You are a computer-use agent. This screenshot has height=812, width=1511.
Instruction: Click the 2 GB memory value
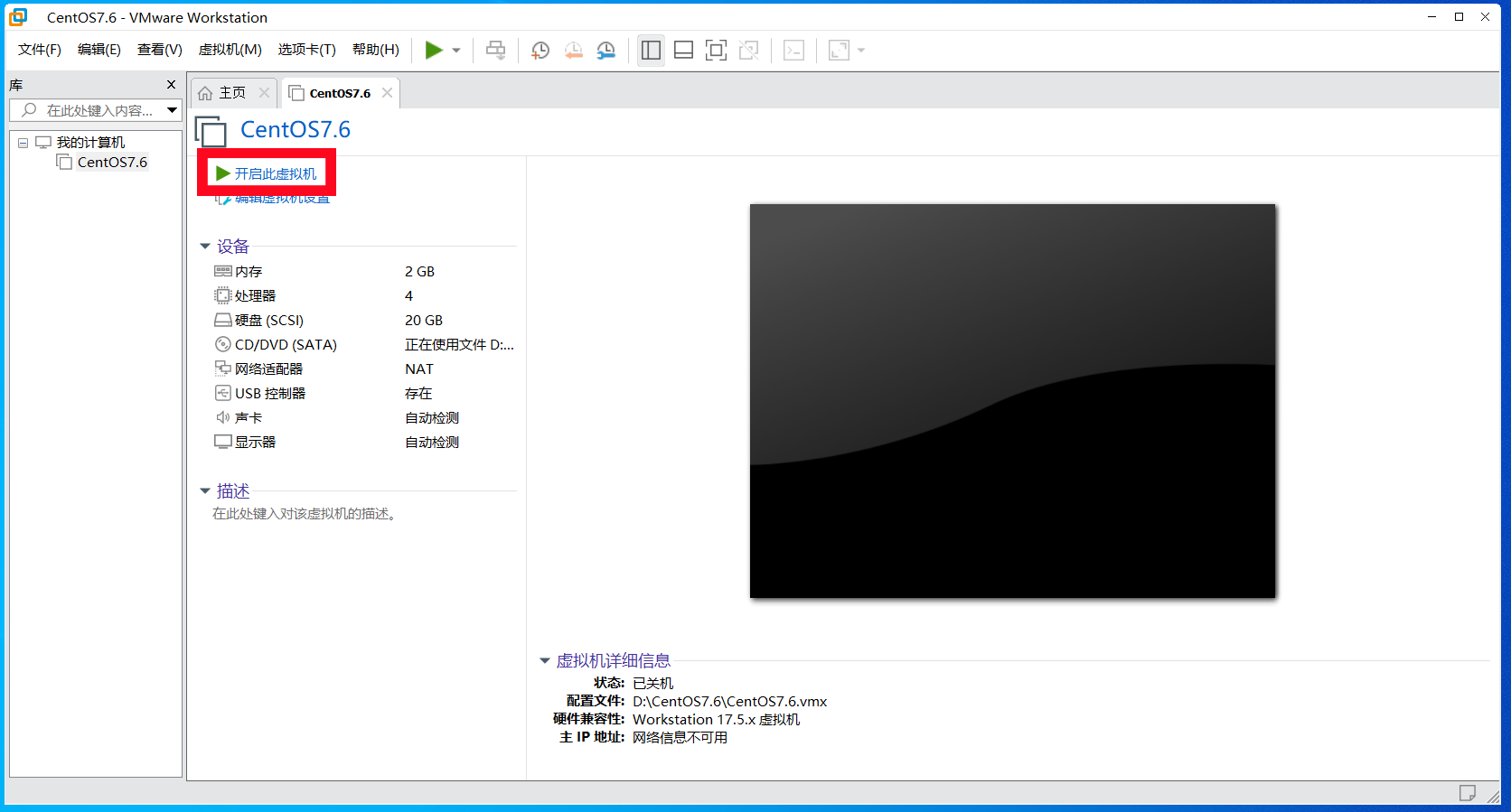point(419,271)
